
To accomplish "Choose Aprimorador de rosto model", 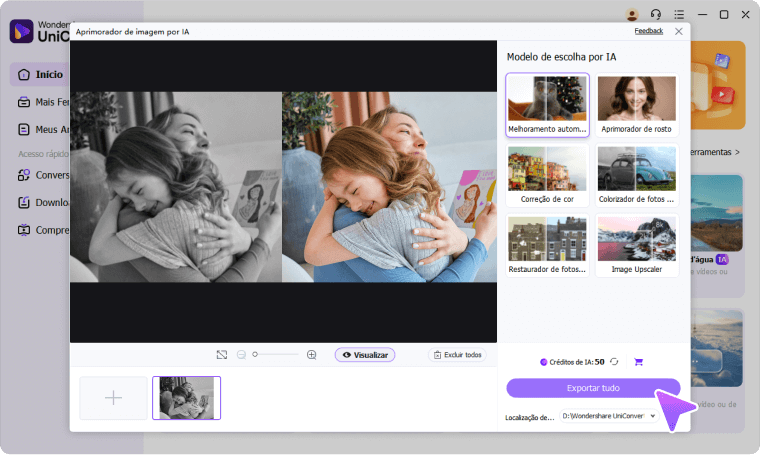I will (x=636, y=105).
